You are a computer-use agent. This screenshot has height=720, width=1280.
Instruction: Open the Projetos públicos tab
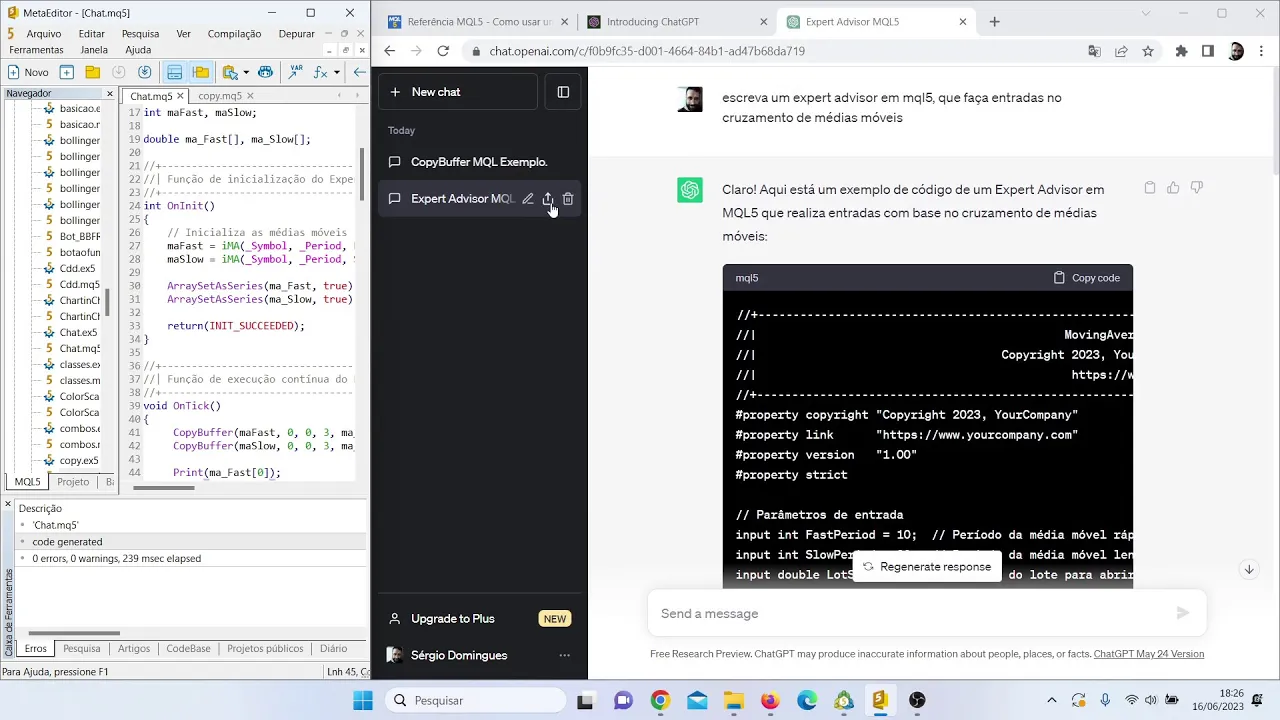(265, 648)
